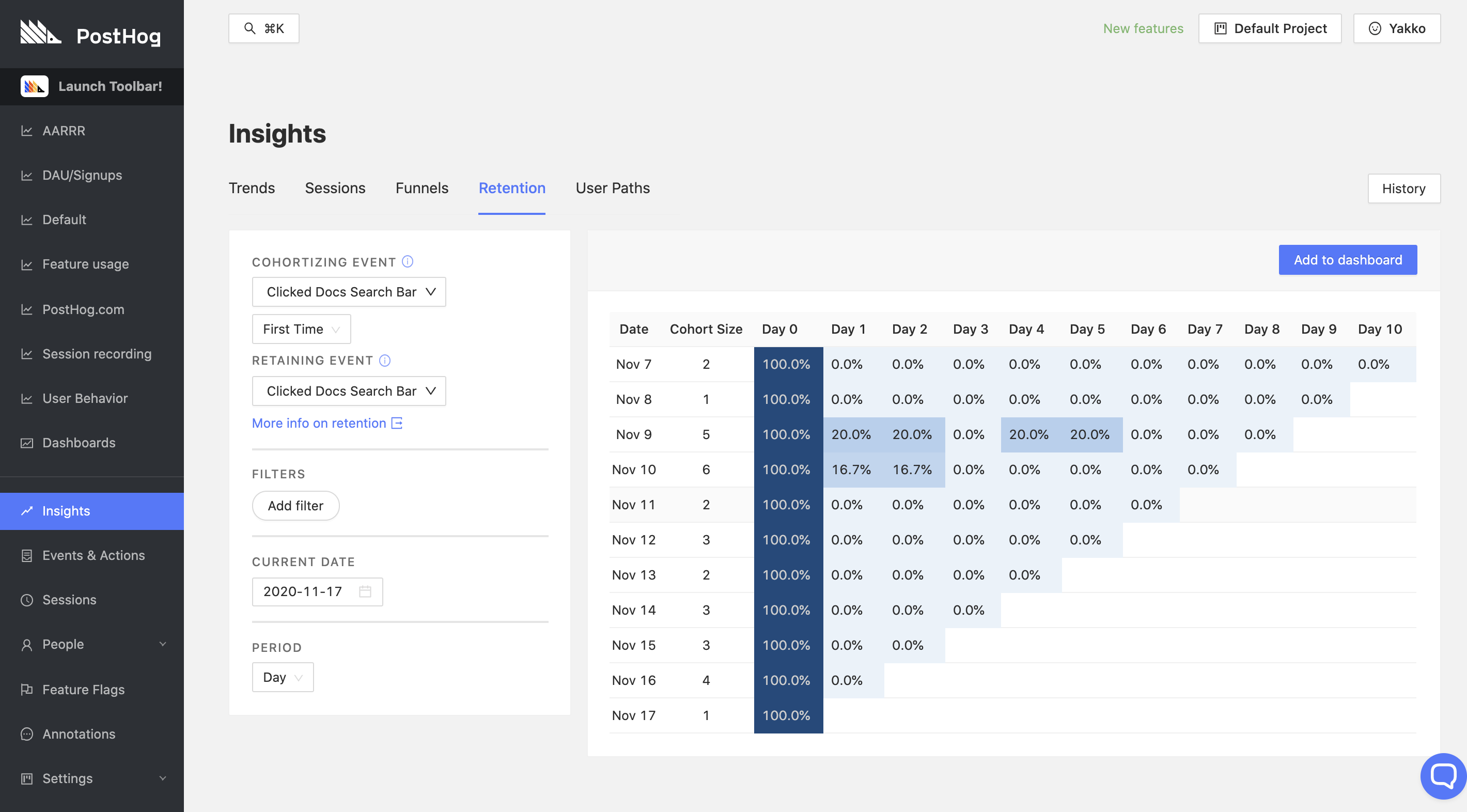Switch to the Funnels tab
Screen dimensions: 1467x812
[422, 188]
